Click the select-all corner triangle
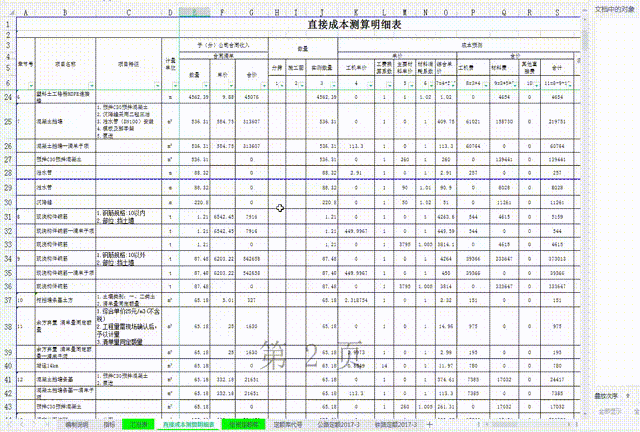The image size is (640, 432). pyautogui.click(x=12, y=13)
